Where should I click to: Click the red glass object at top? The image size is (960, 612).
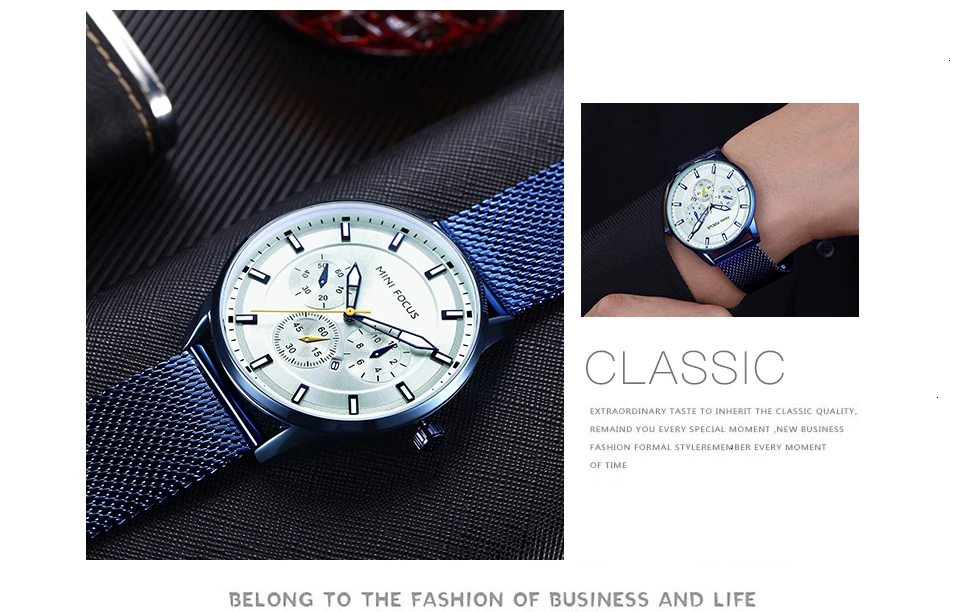pos(398,29)
